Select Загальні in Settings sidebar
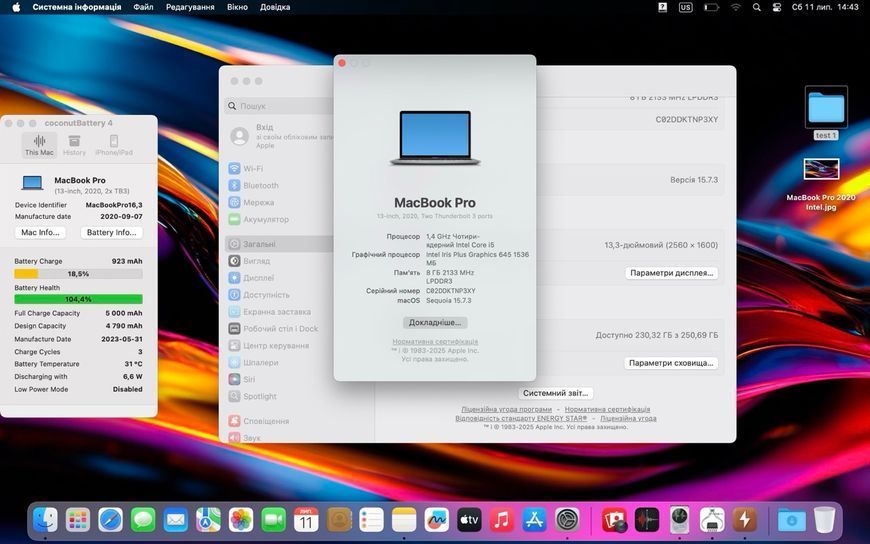870x544 pixels. click(x=279, y=244)
